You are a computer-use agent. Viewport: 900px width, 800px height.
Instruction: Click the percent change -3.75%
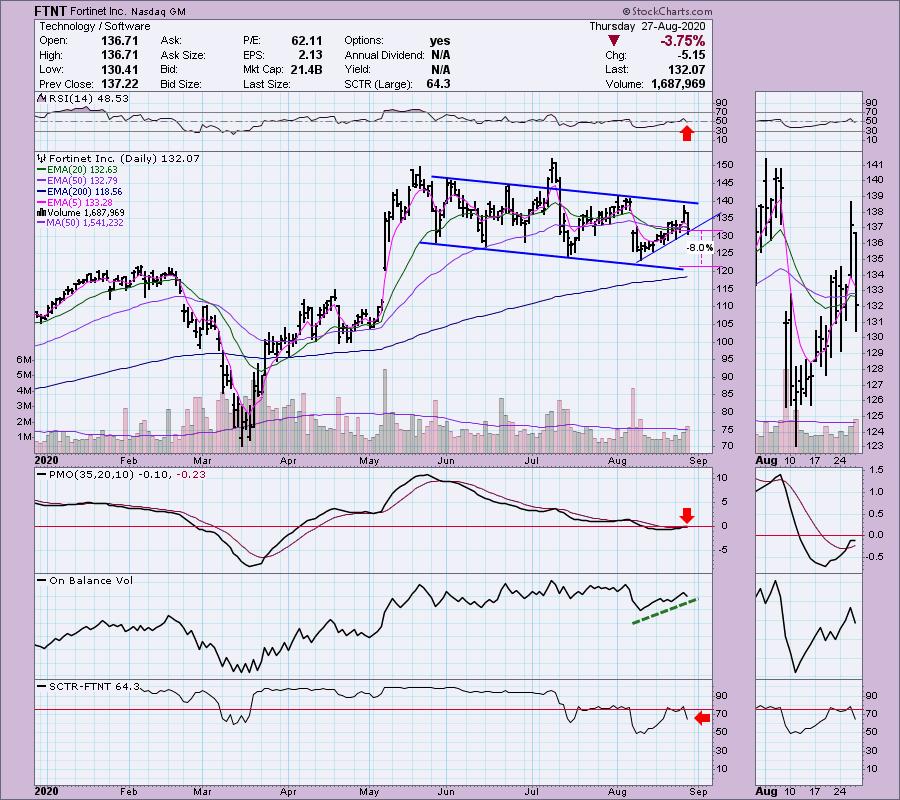point(682,41)
